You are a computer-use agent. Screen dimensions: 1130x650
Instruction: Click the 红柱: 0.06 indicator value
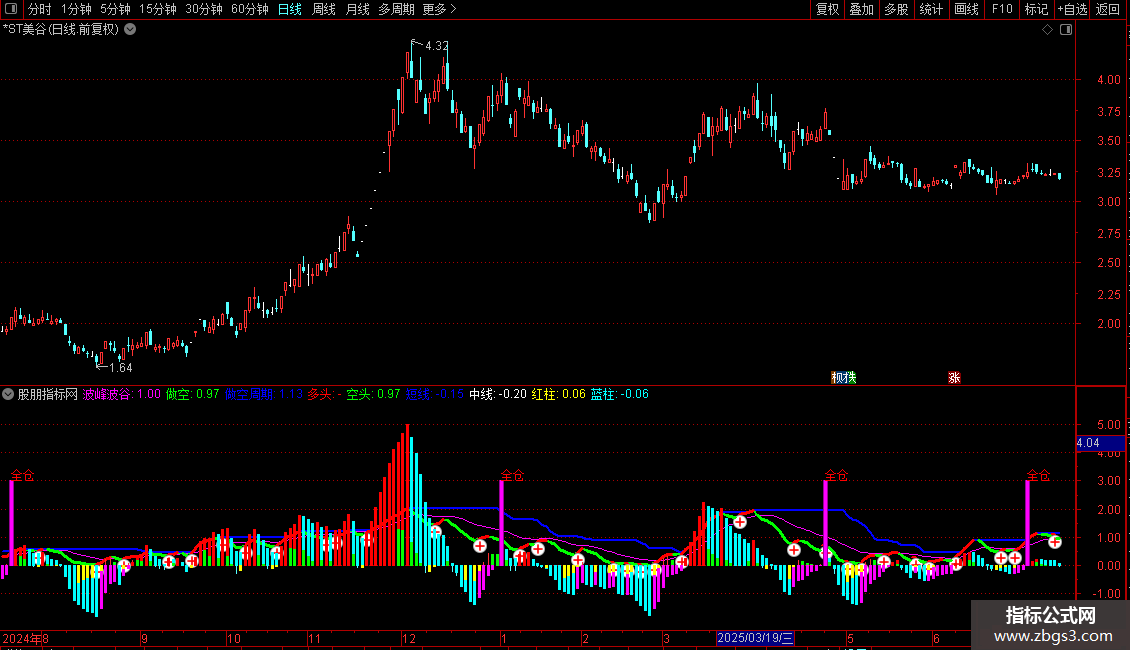pos(559,394)
